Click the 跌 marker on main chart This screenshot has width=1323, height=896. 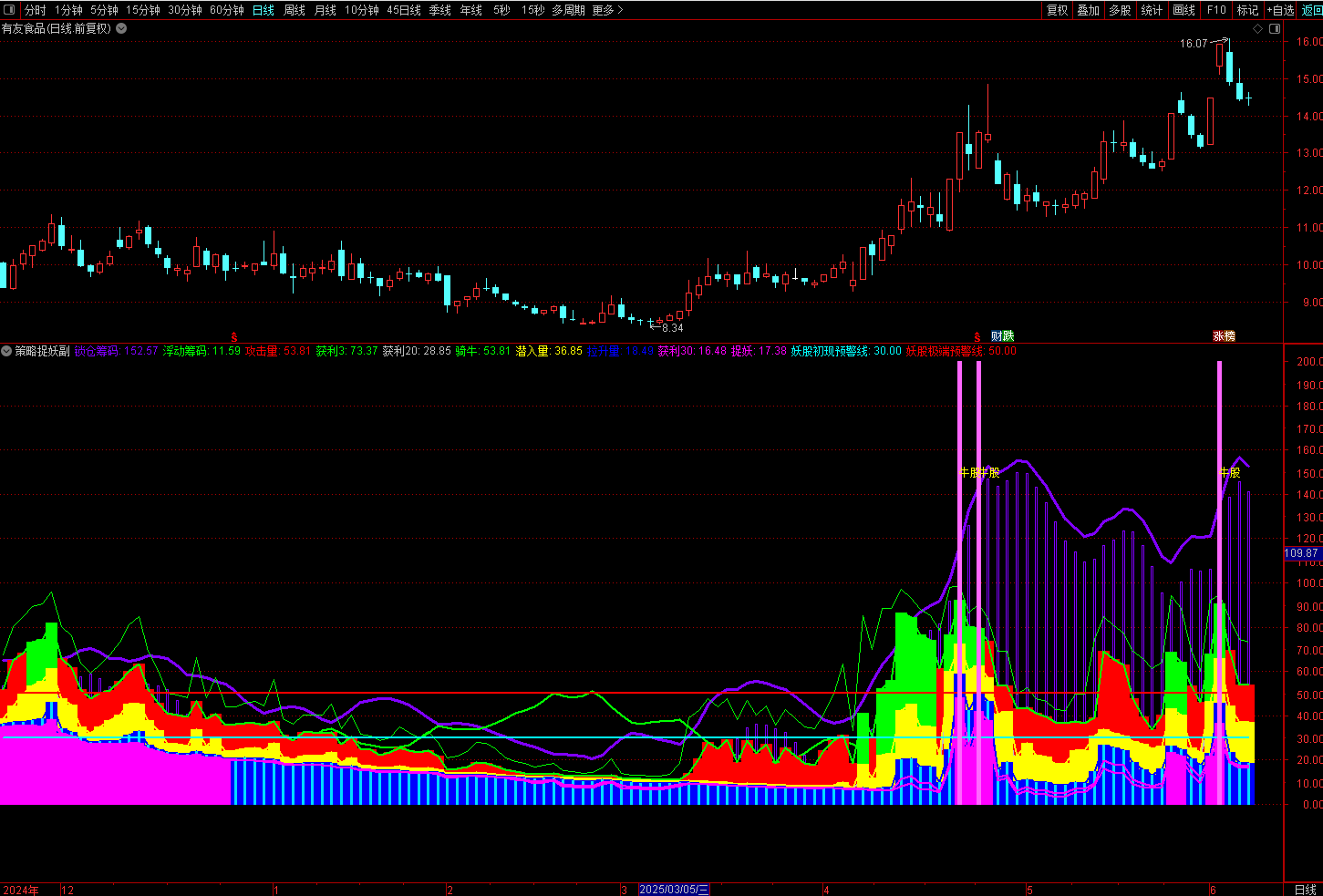coord(1008,336)
